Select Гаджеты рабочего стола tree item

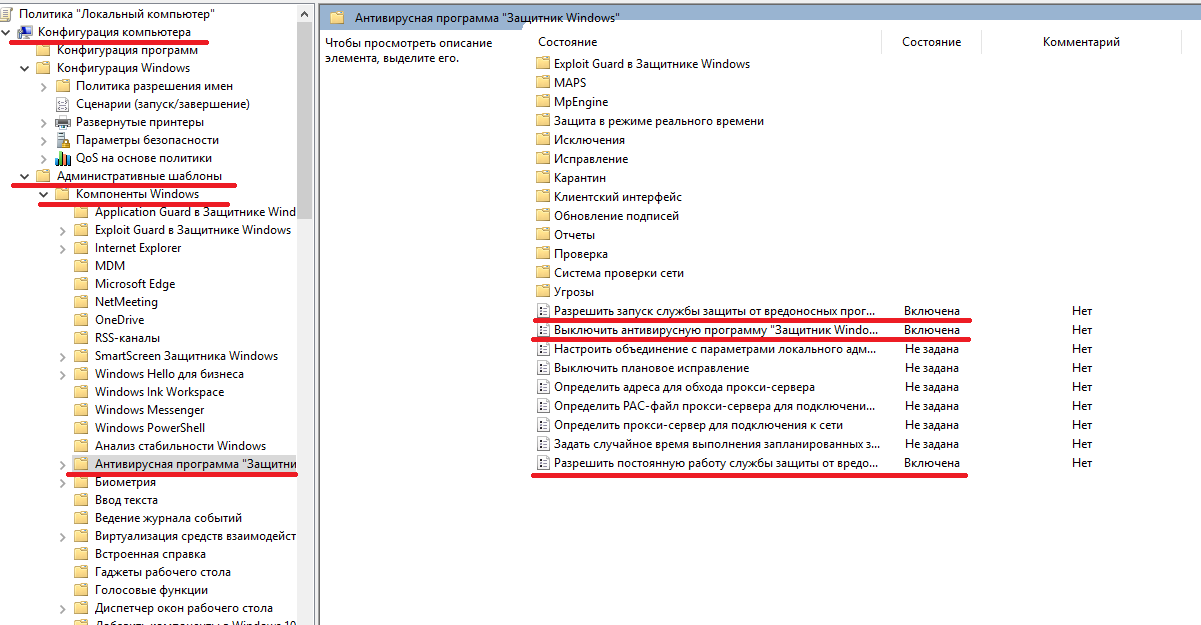(x=163, y=572)
